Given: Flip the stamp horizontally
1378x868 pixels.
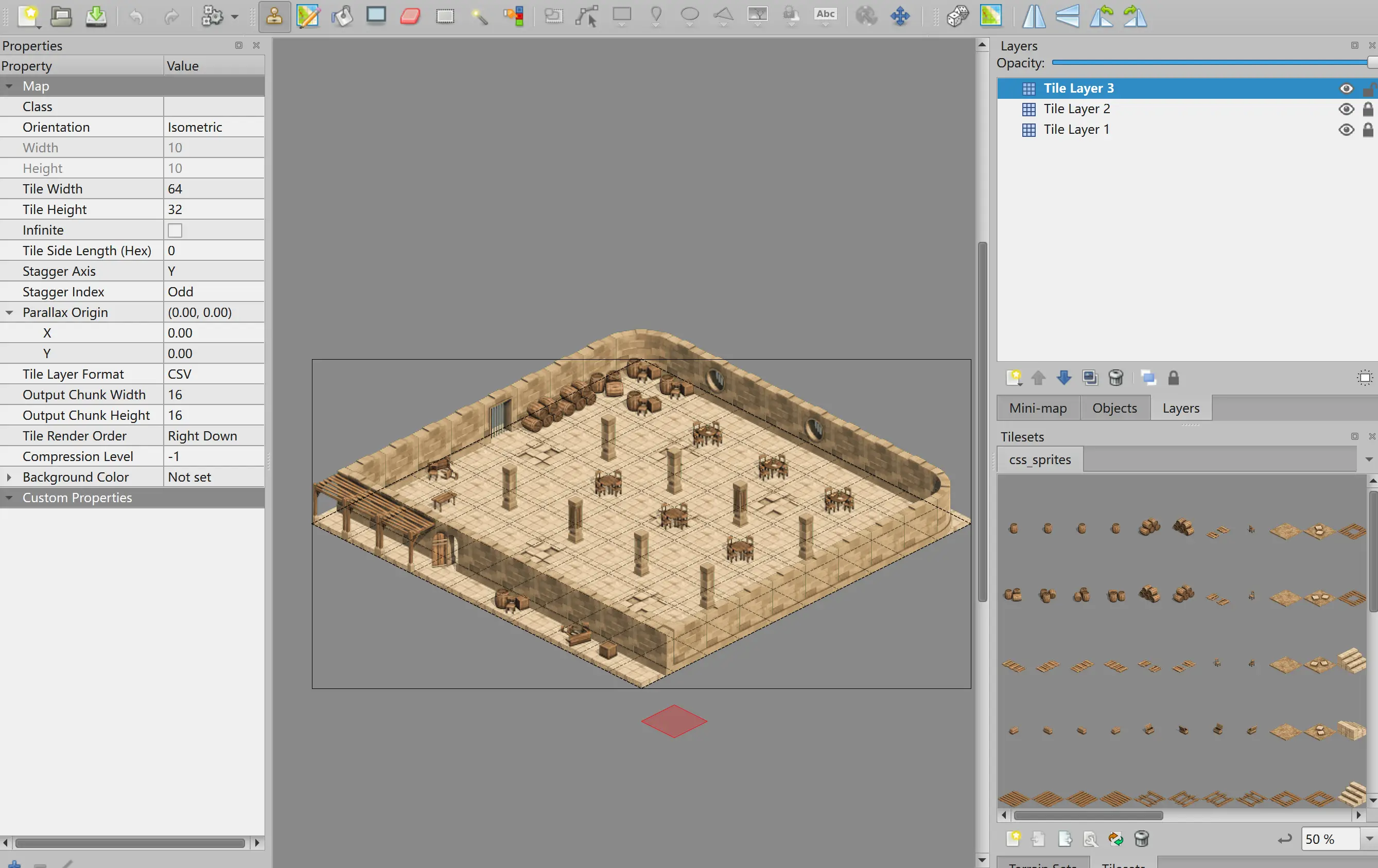Looking at the screenshot, I should (1034, 16).
